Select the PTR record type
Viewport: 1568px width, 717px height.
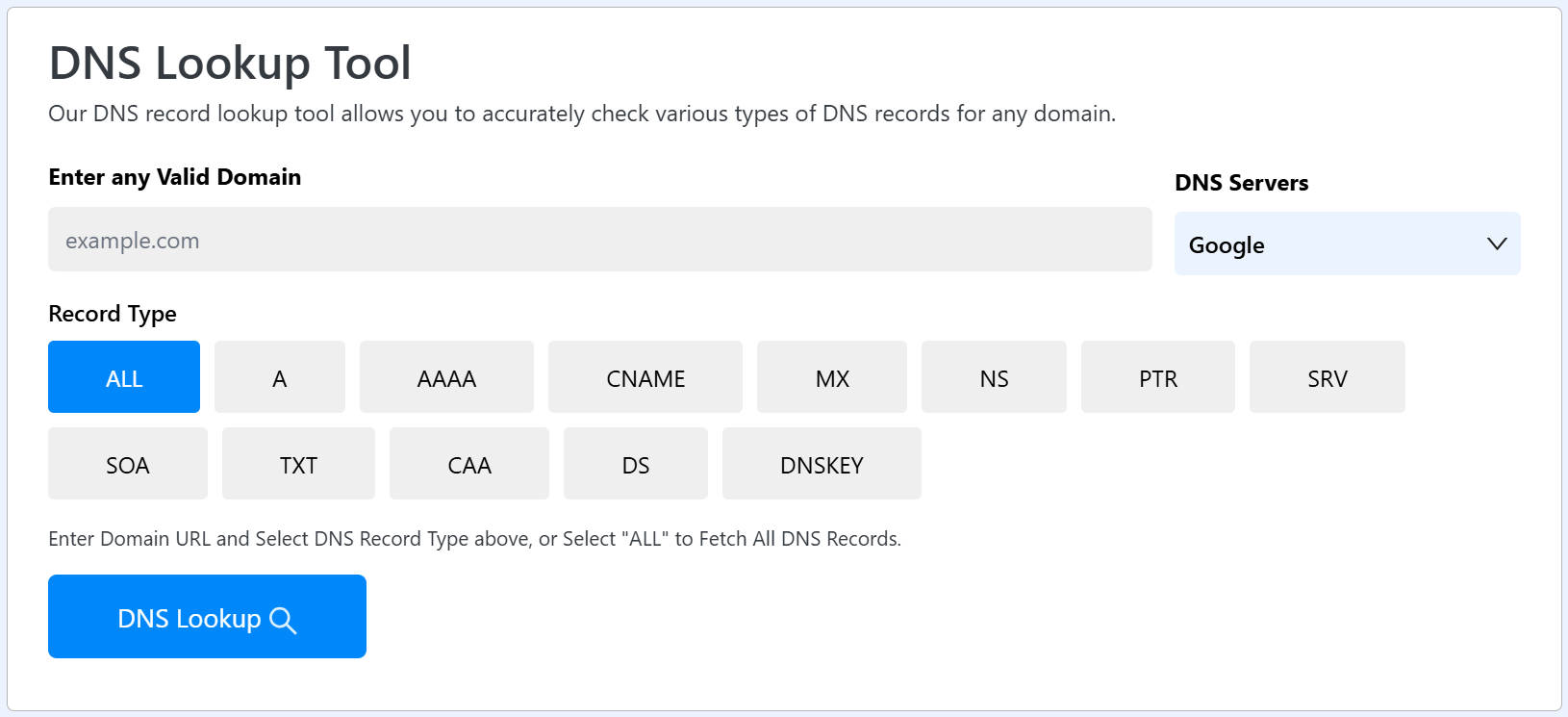point(1158,377)
